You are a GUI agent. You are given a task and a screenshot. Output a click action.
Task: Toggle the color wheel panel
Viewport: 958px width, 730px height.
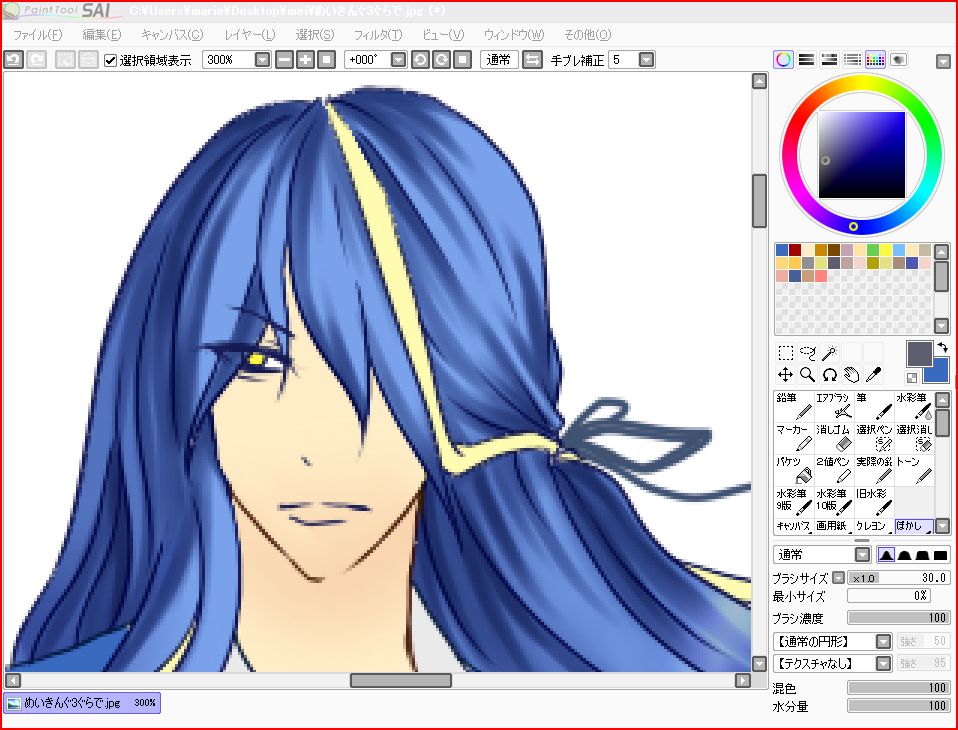784,60
